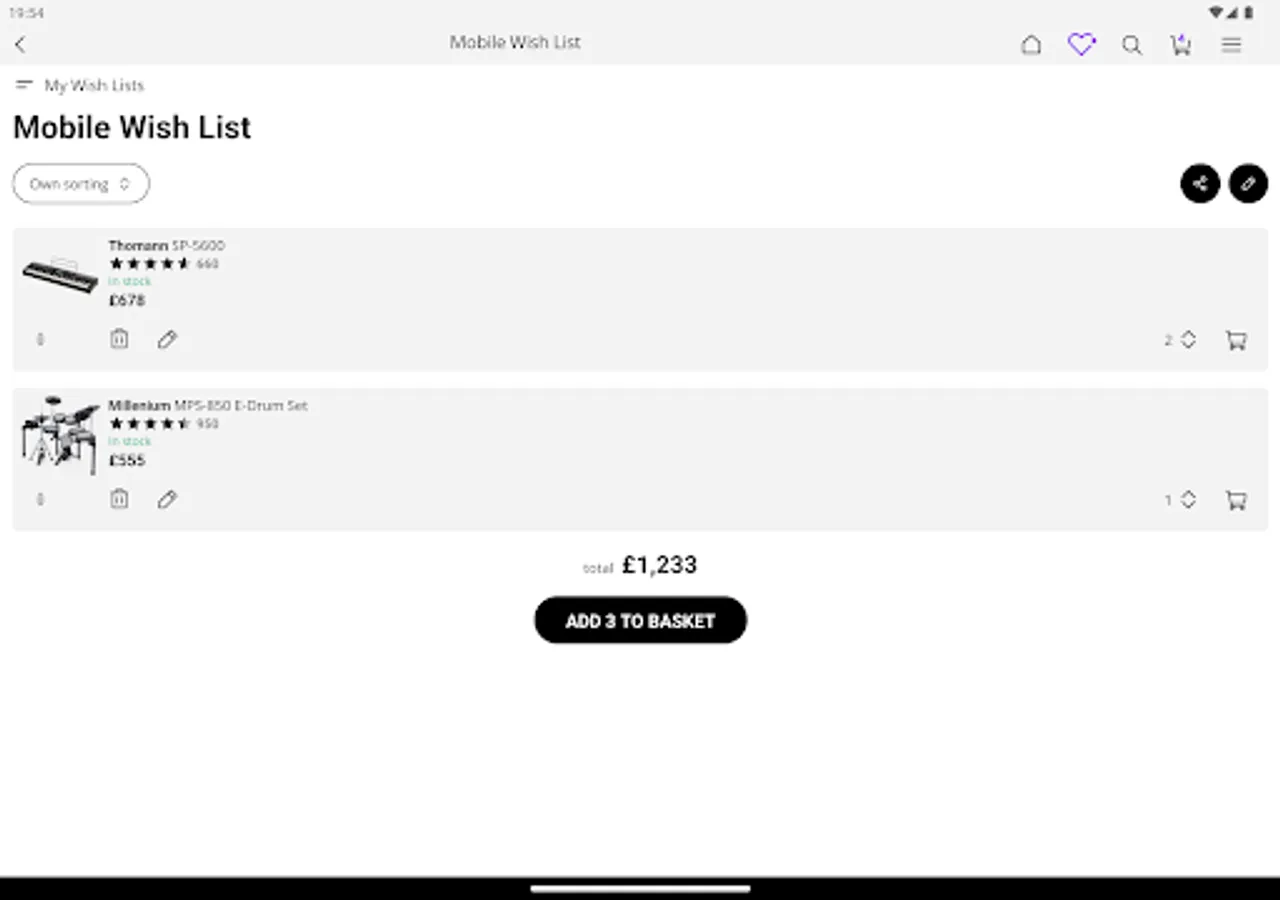
Task: Delete Thomann SP-5600 from wish list
Action: click(119, 339)
